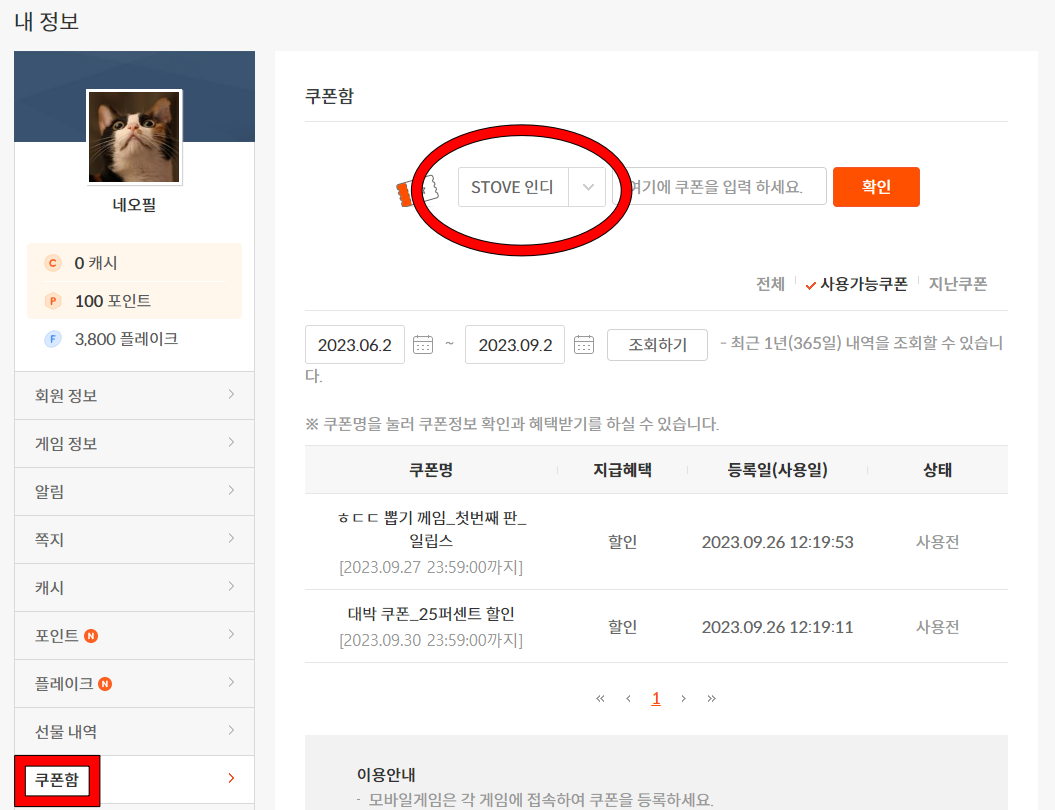Image resolution: width=1055 pixels, height=810 pixels.
Task: Click the blue flake F icon
Action: point(52,339)
